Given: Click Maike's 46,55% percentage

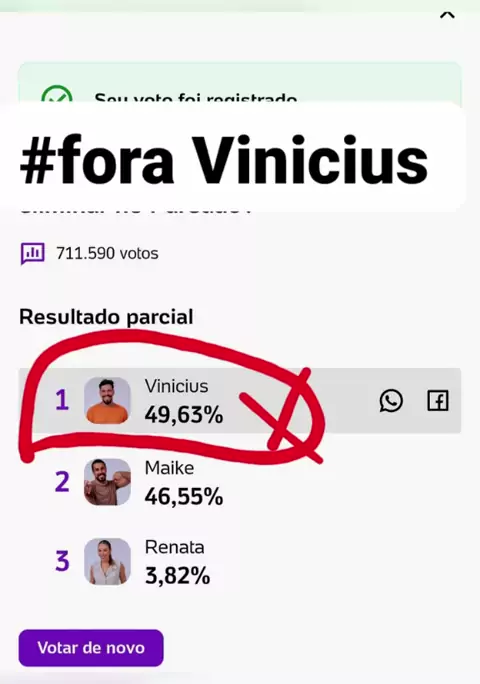Looking at the screenshot, I should [x=184, y=496].
